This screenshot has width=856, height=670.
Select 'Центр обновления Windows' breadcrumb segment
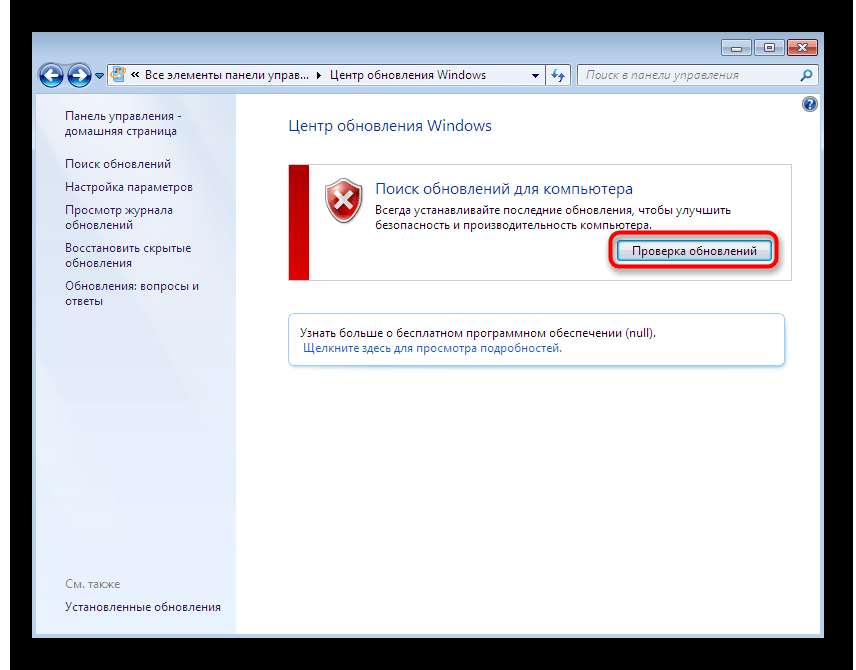tap(408, 75)
